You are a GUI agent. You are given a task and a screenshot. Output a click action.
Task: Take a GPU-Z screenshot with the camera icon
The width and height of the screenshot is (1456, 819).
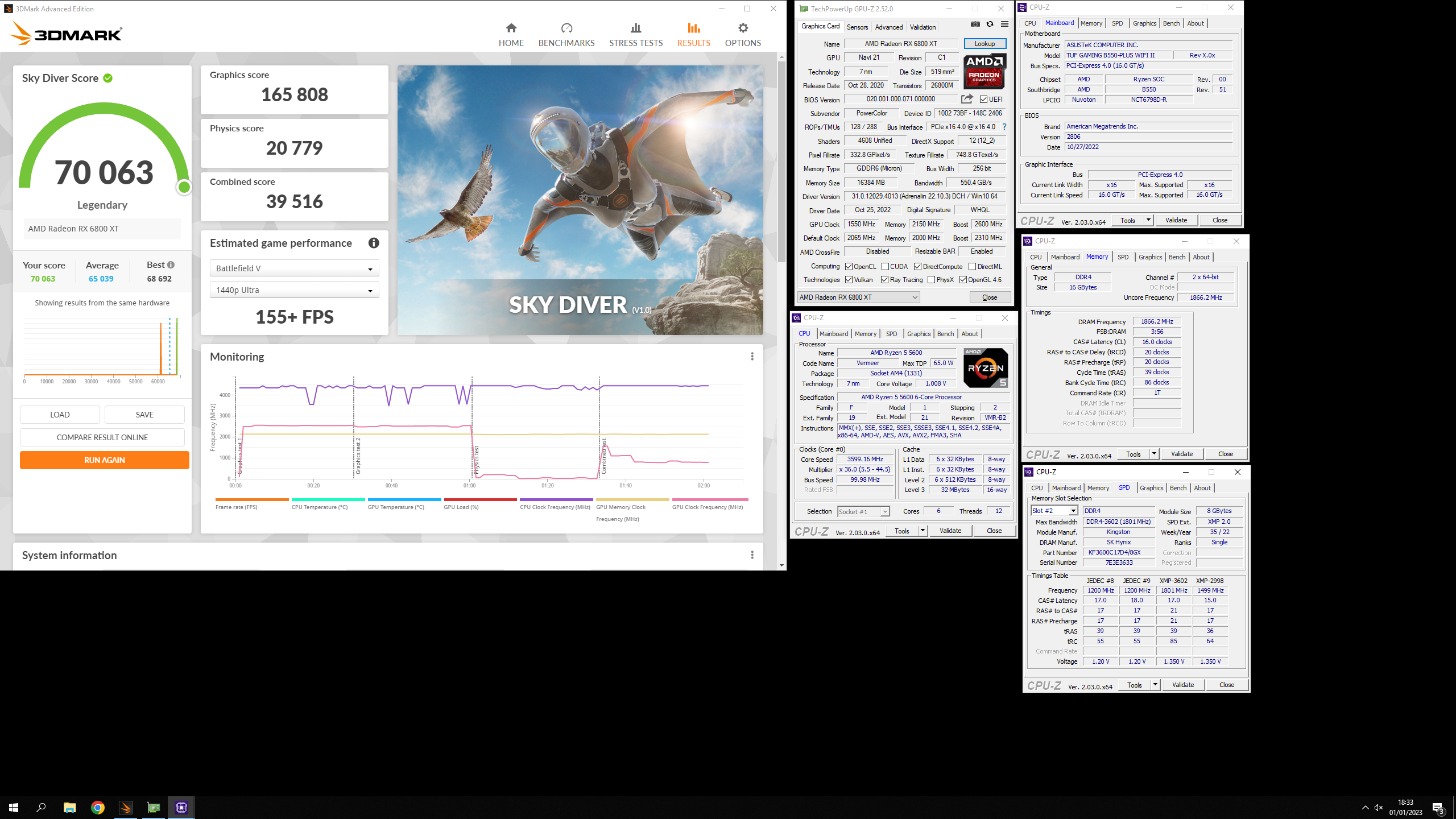[975, 24]
